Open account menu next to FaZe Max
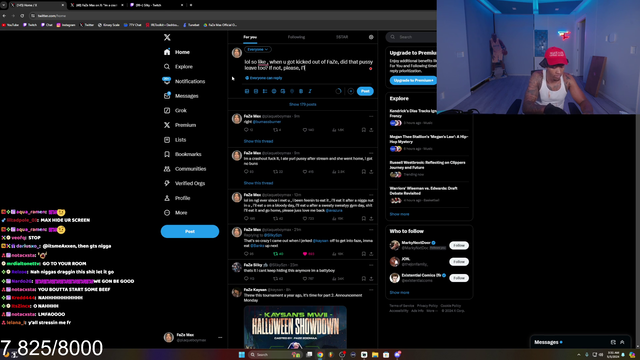Screen dimensions: 640x360 [220, 338]
